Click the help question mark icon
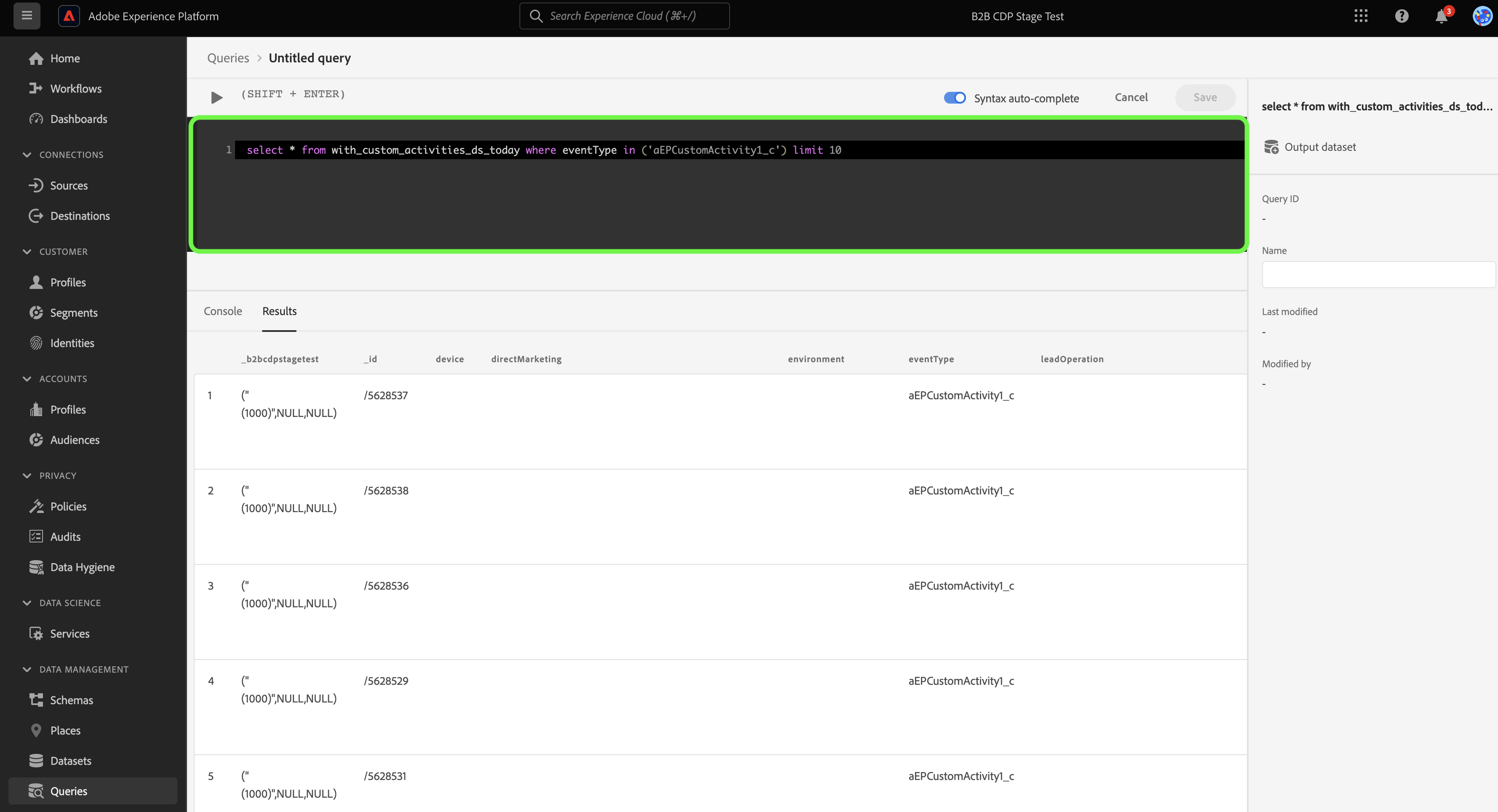 (1402, 16)
